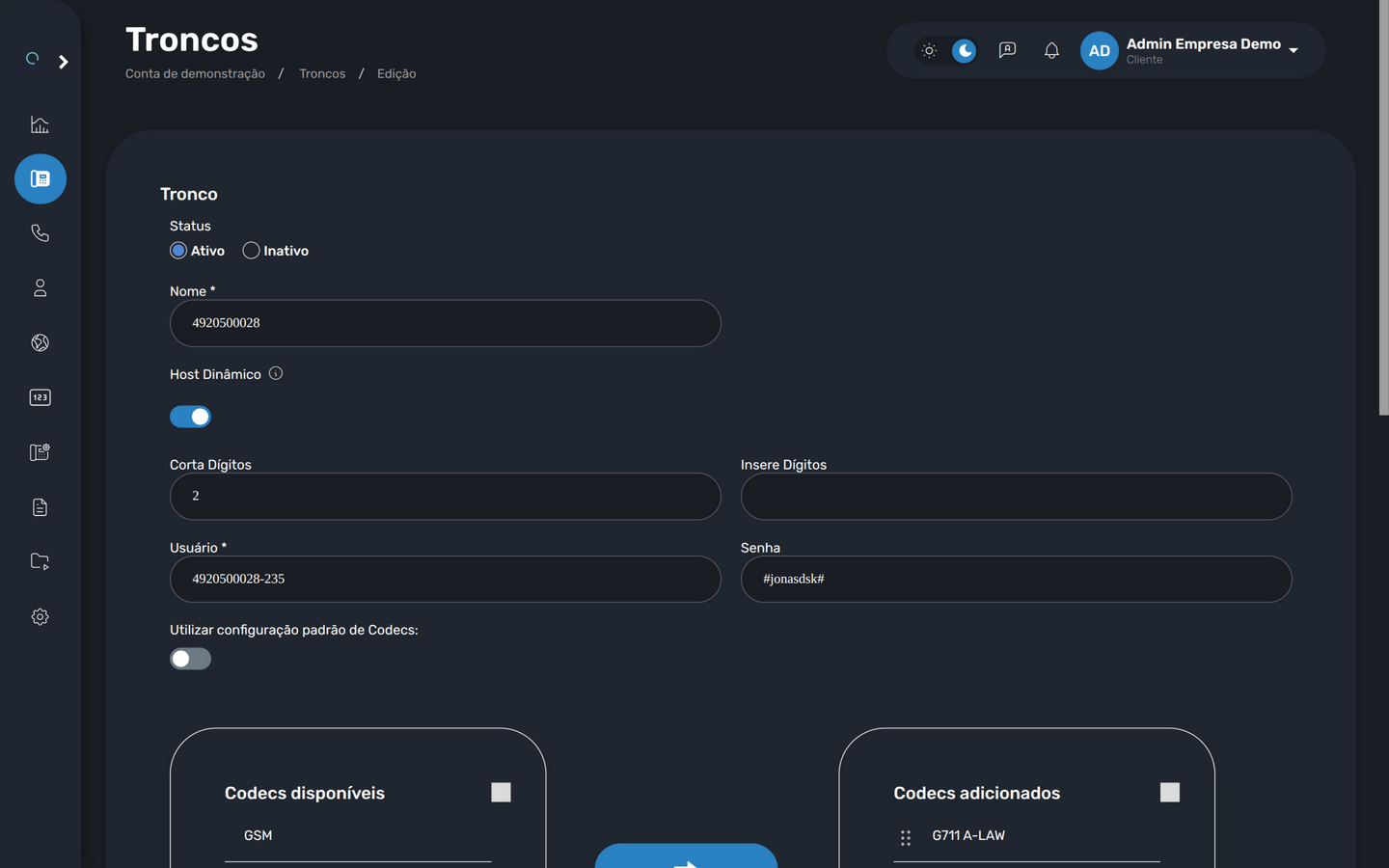
Task: Click the Host Dinâmico info icon
Action: pos(276,373)
